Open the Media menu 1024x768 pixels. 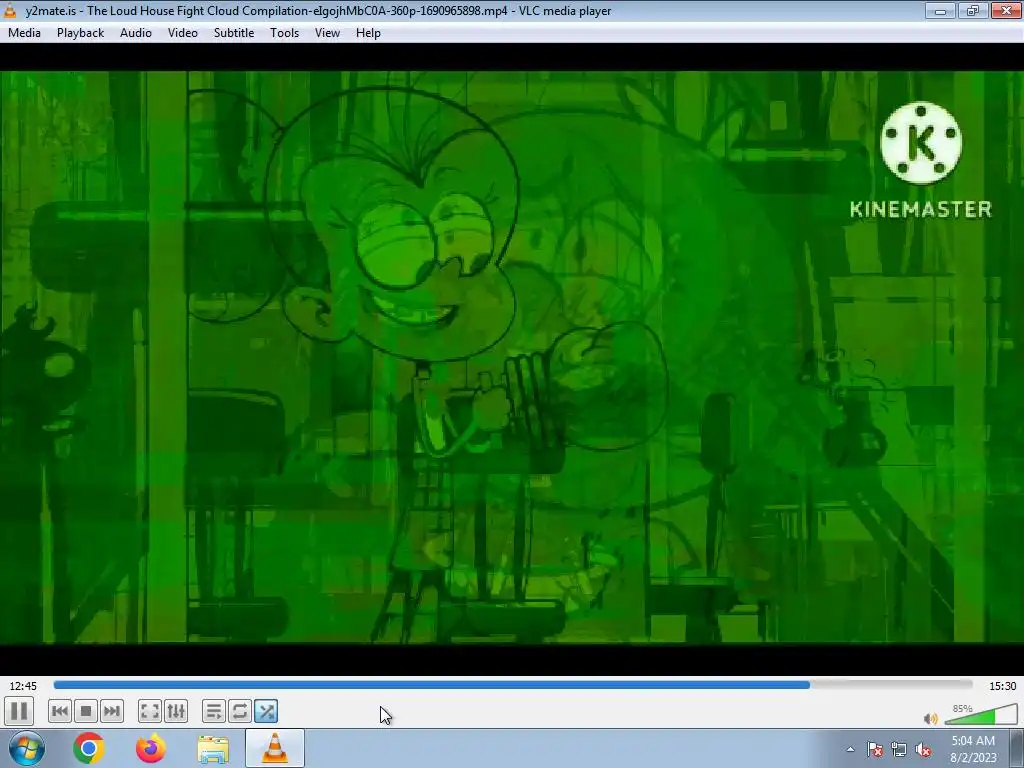24,33
